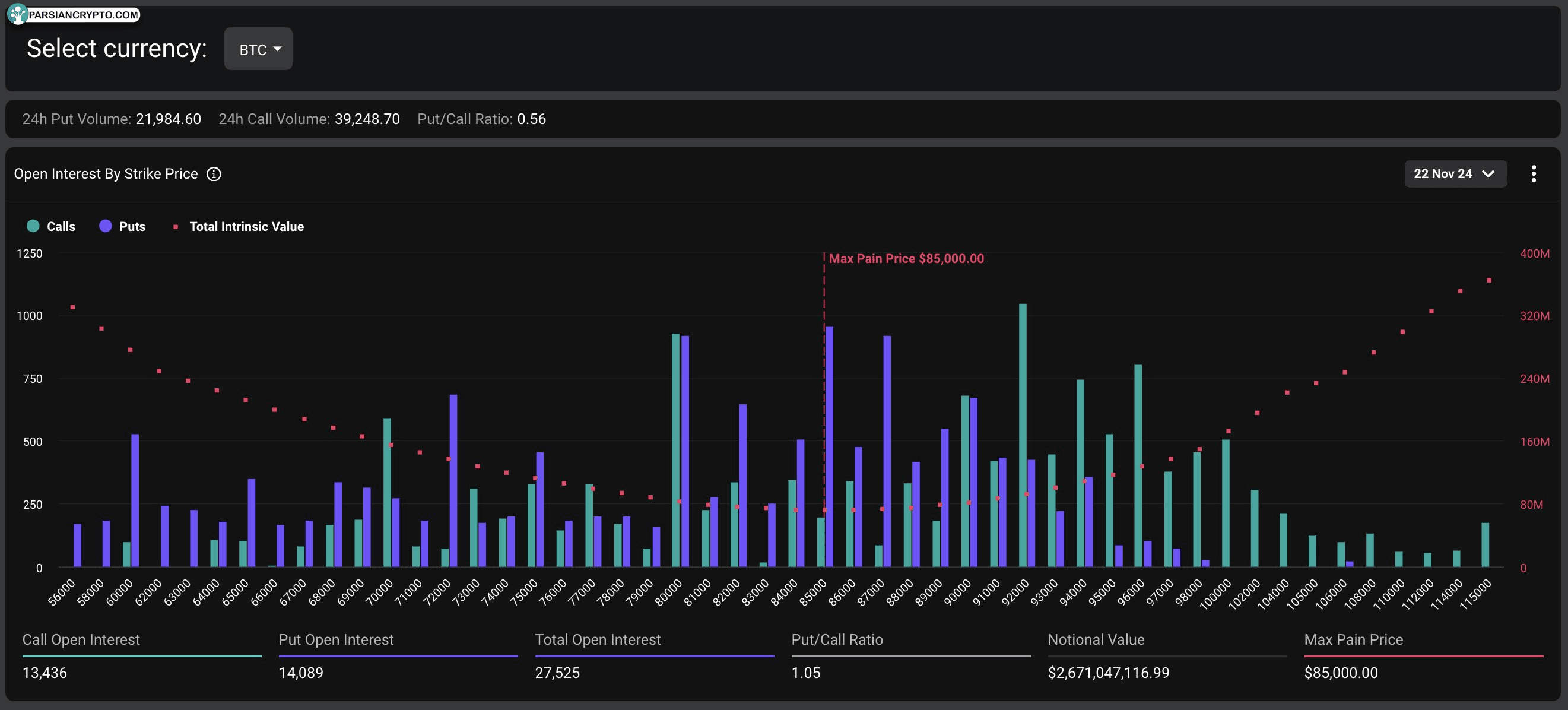
Task: Toggle the Calls legend series
Action: 51,226
